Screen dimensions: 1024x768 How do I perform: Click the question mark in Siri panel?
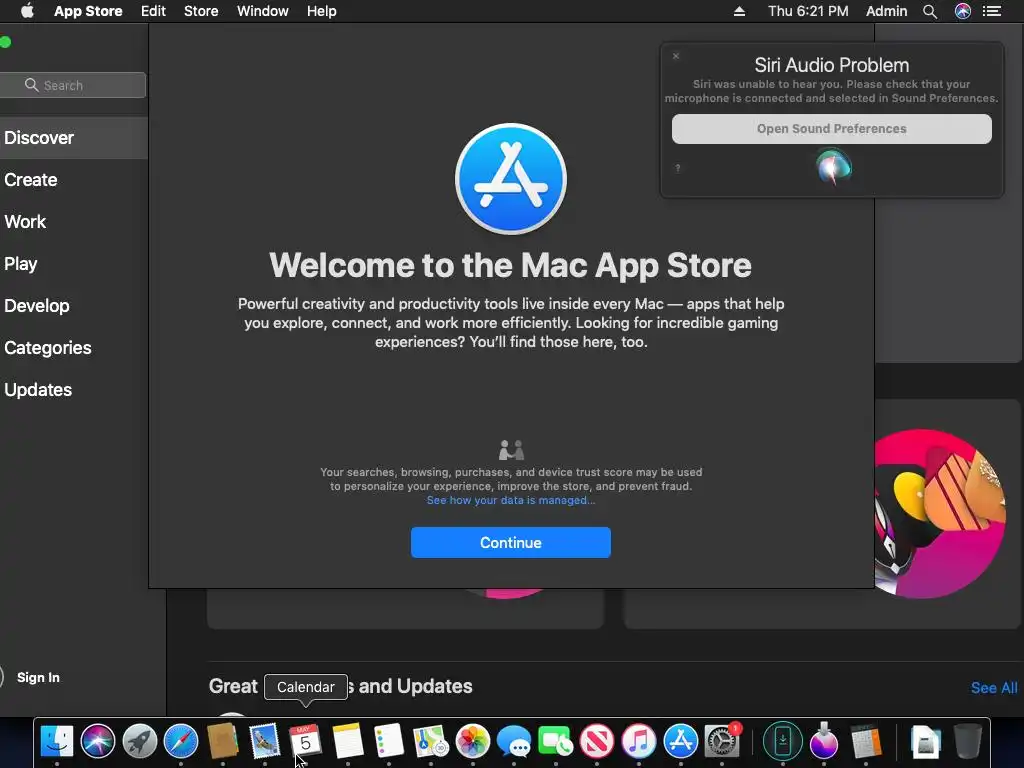tap(678, 168)
